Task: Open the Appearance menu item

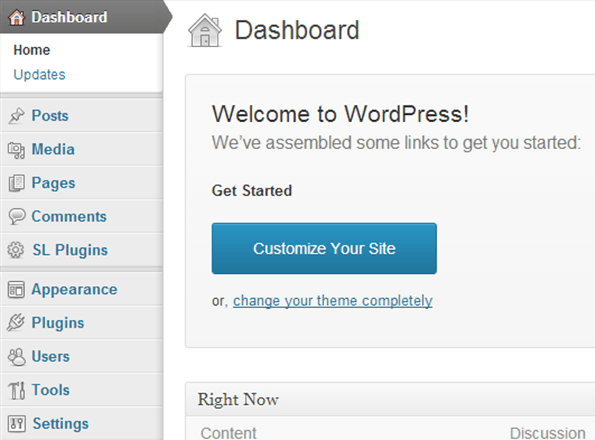Action: point(74,289)
